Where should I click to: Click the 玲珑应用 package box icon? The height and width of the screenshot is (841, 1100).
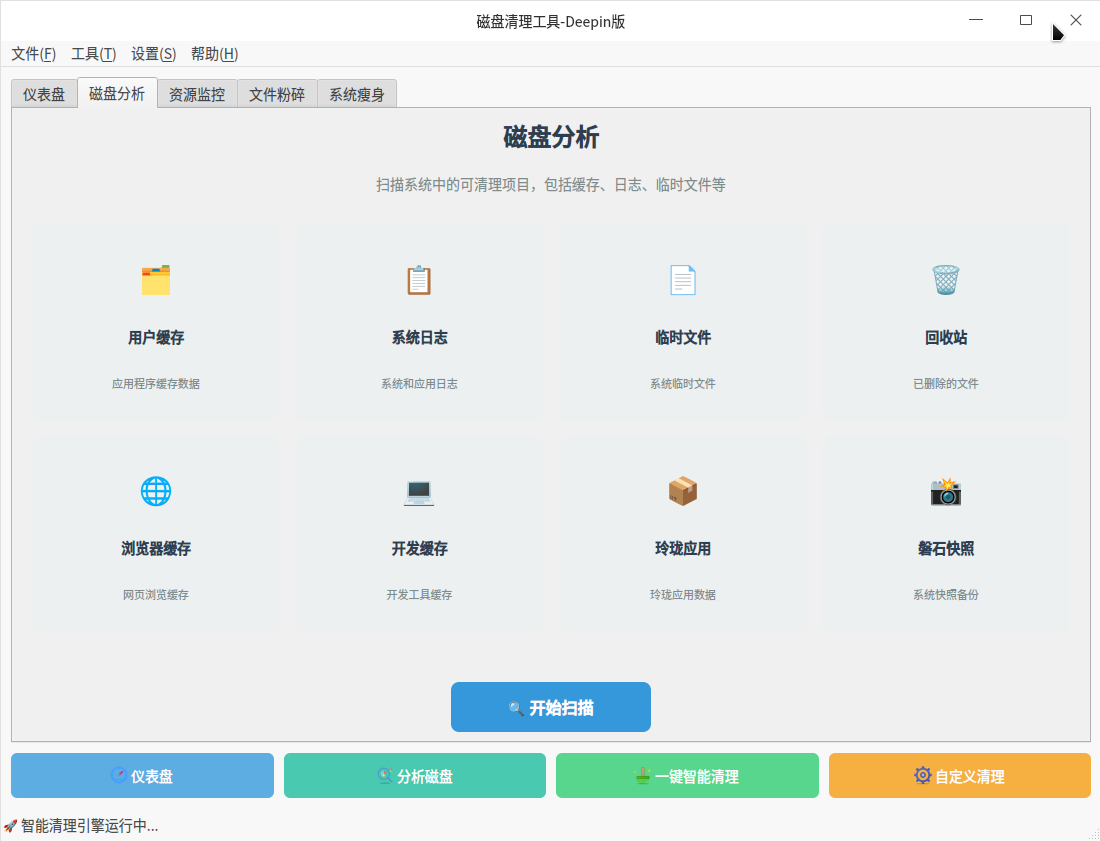pos(683,491)
